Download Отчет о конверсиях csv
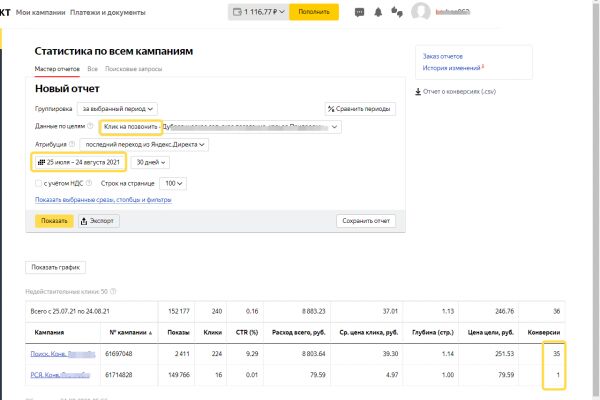This screenshot has width=600, height=400. tap(455, 91)
